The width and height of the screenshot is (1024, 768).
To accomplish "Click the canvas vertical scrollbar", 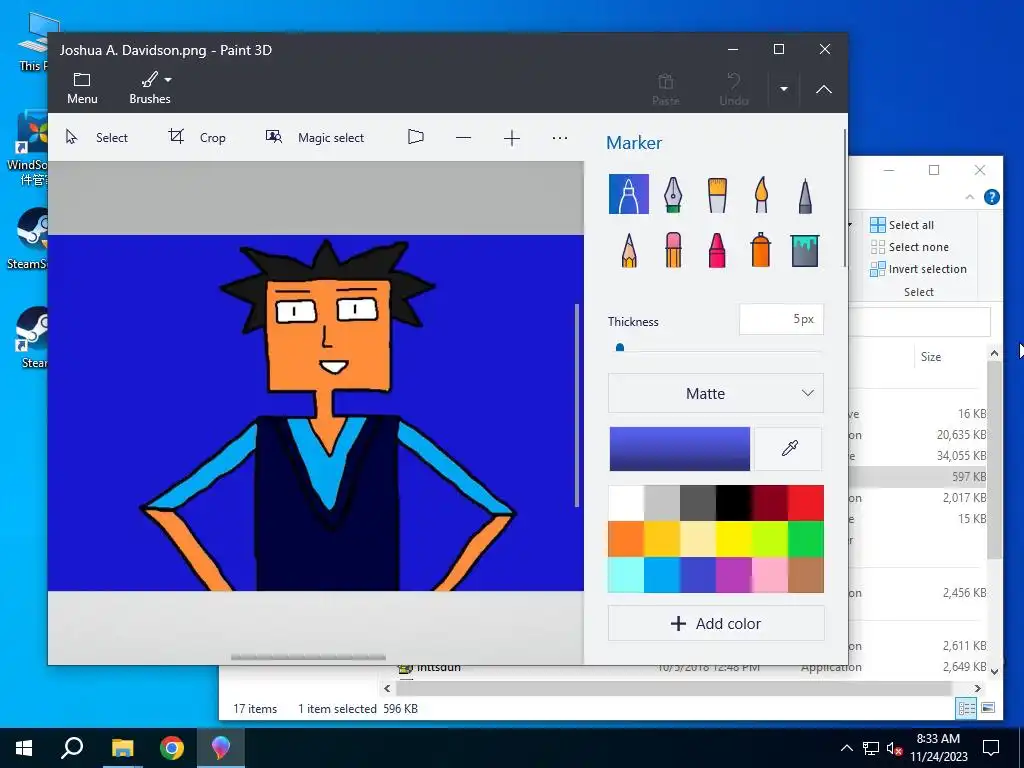I will (577, 405).
